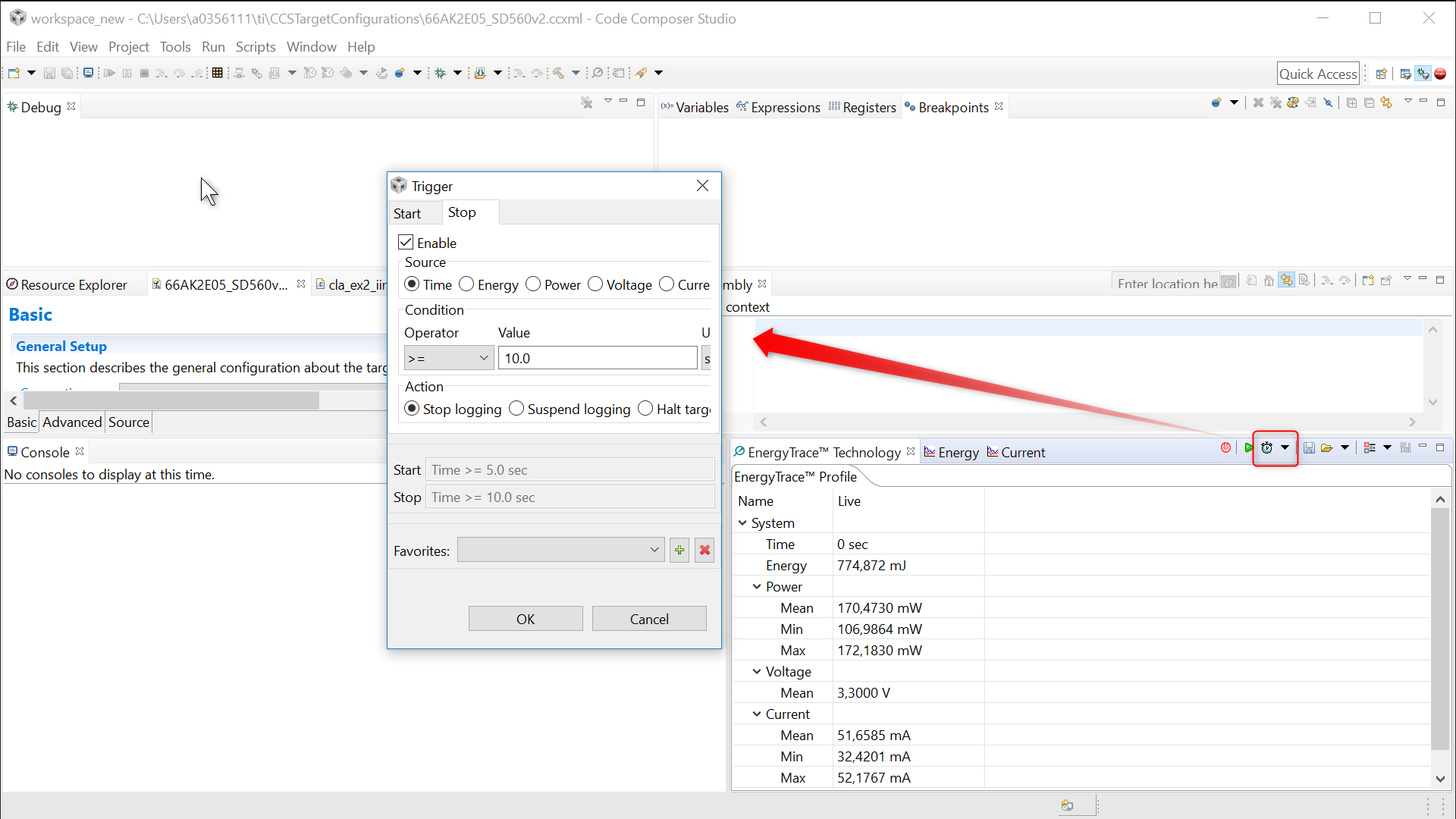Screen dimensions: 1456x819
Task: Select the Voltage source radio button
Action: point(595,284)
